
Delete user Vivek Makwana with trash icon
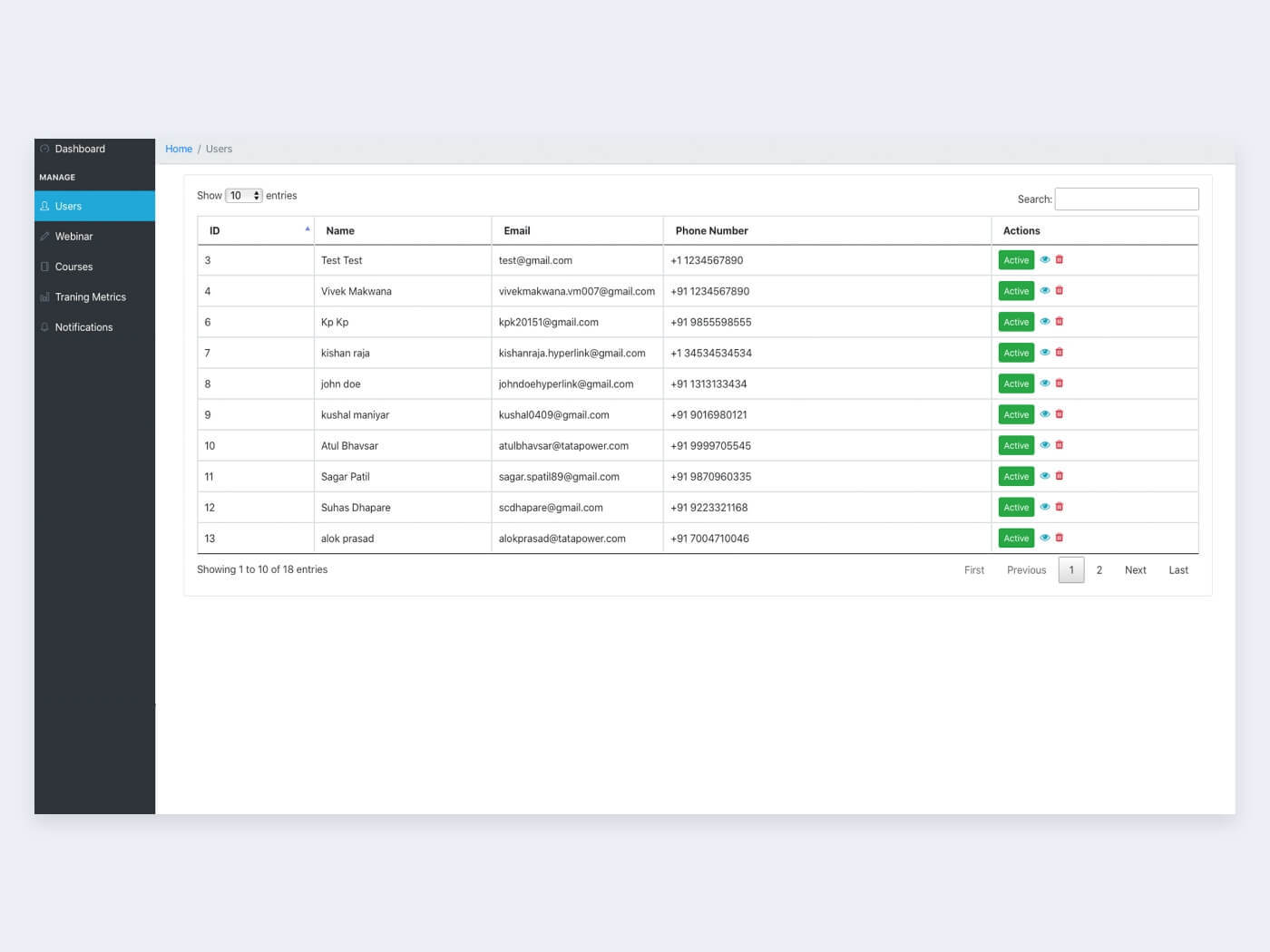click(x=1060, y=290)
